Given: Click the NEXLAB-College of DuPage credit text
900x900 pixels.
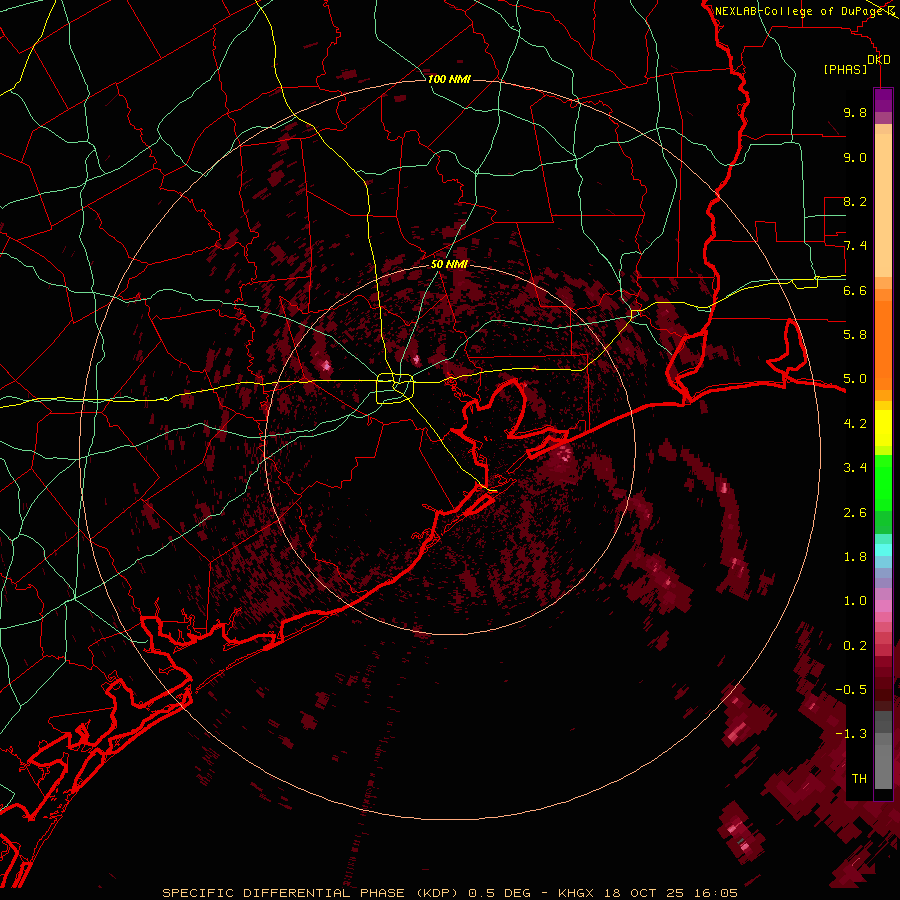Looking at the screenshot, I should (799, 11).
